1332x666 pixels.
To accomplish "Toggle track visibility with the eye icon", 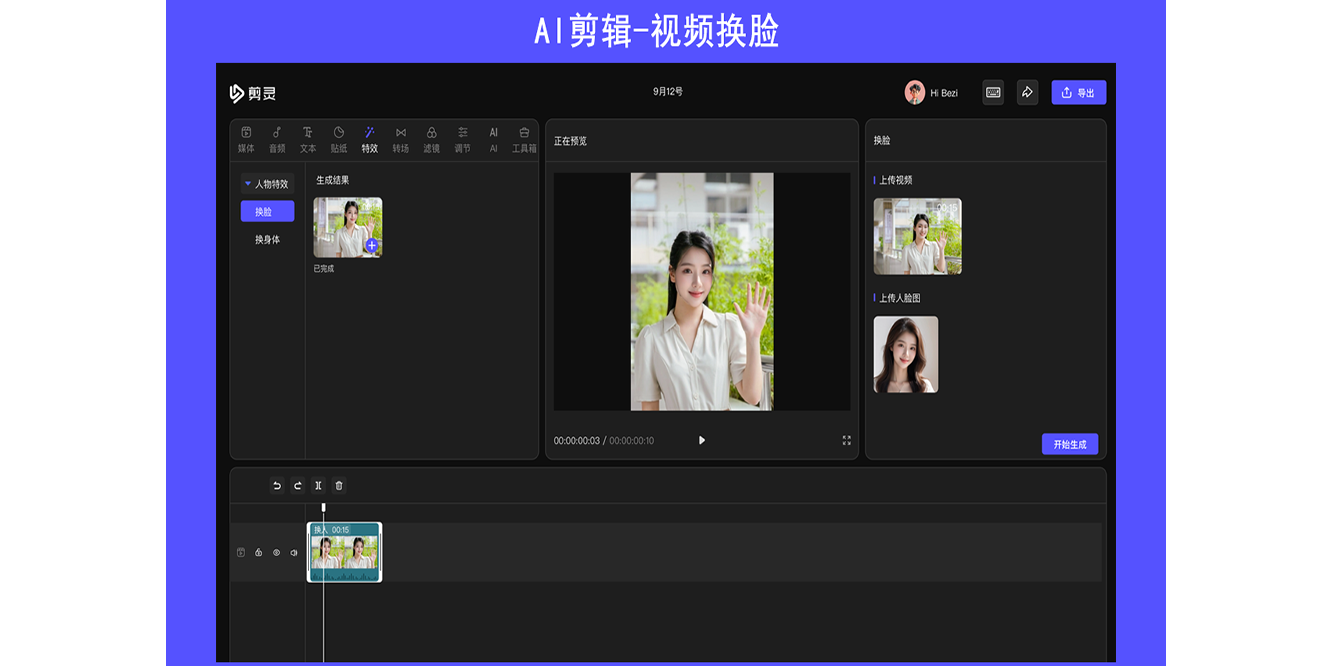I will (277, 552).
